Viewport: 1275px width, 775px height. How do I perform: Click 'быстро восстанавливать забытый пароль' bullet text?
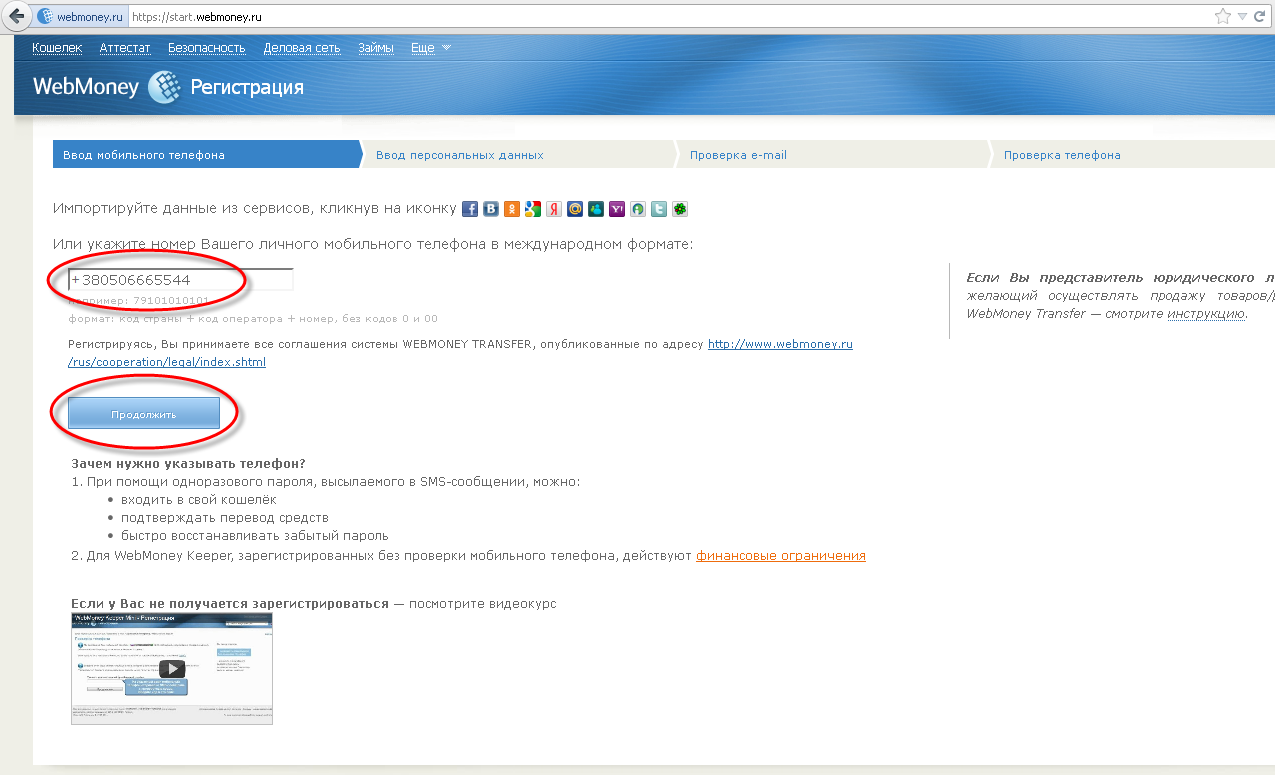point(255,536)
